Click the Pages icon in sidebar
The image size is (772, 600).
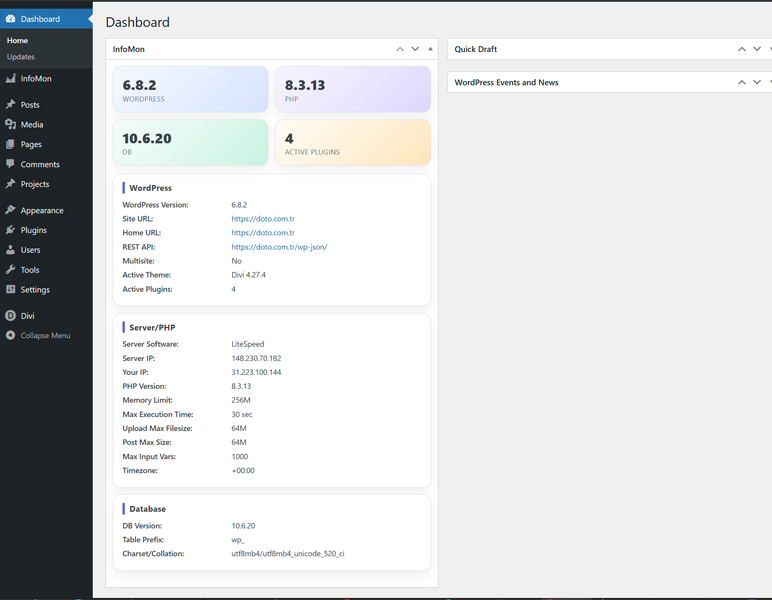10,144
